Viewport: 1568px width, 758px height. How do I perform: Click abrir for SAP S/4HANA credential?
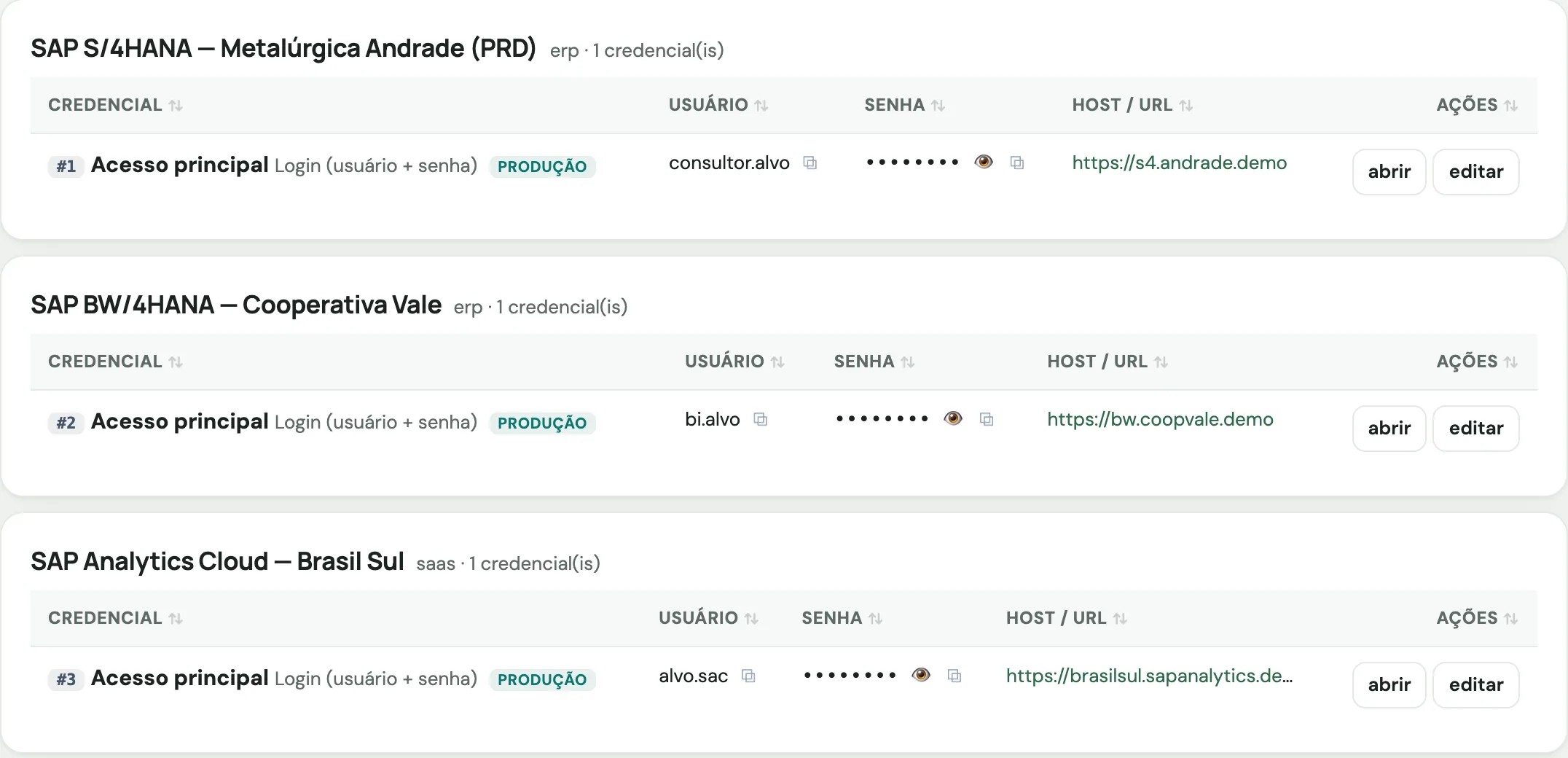coord(1389,172)
